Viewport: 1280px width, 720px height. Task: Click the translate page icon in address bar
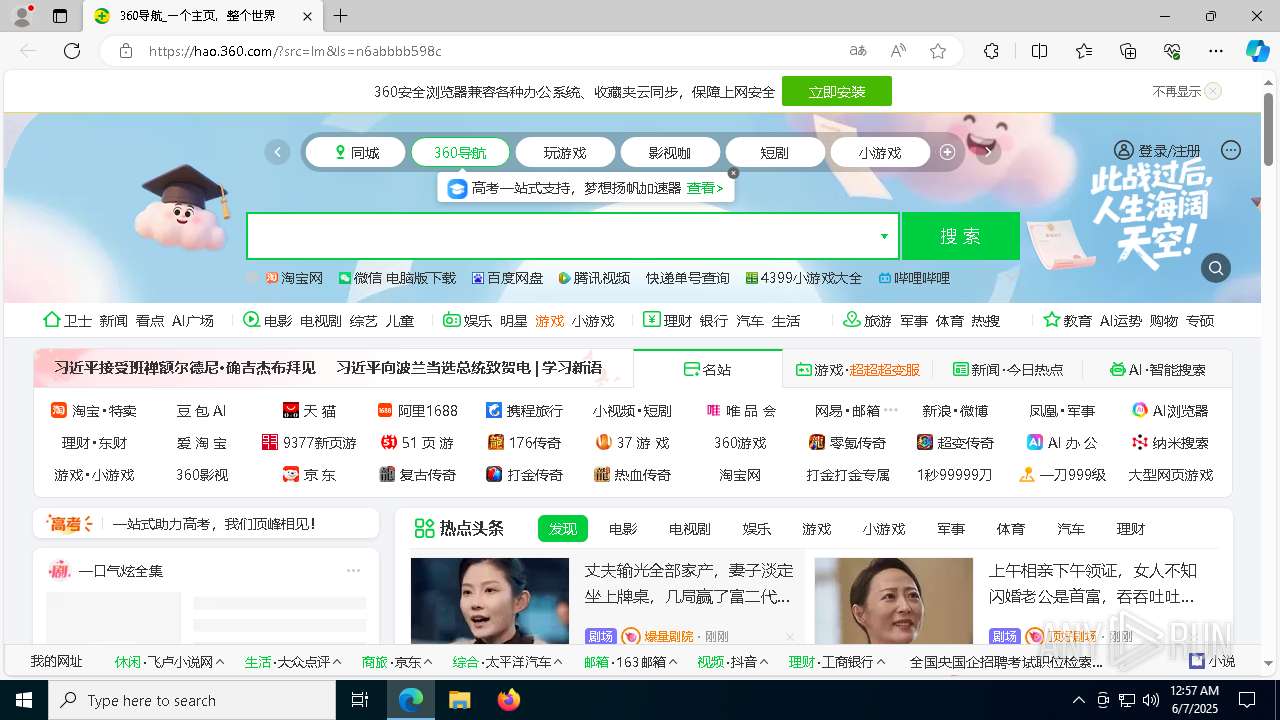pos(858,51)
